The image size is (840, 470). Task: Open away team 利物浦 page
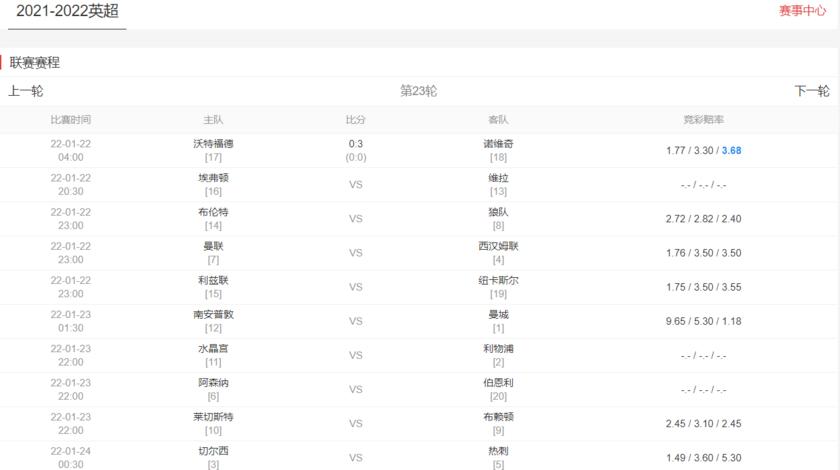(499, 348)
